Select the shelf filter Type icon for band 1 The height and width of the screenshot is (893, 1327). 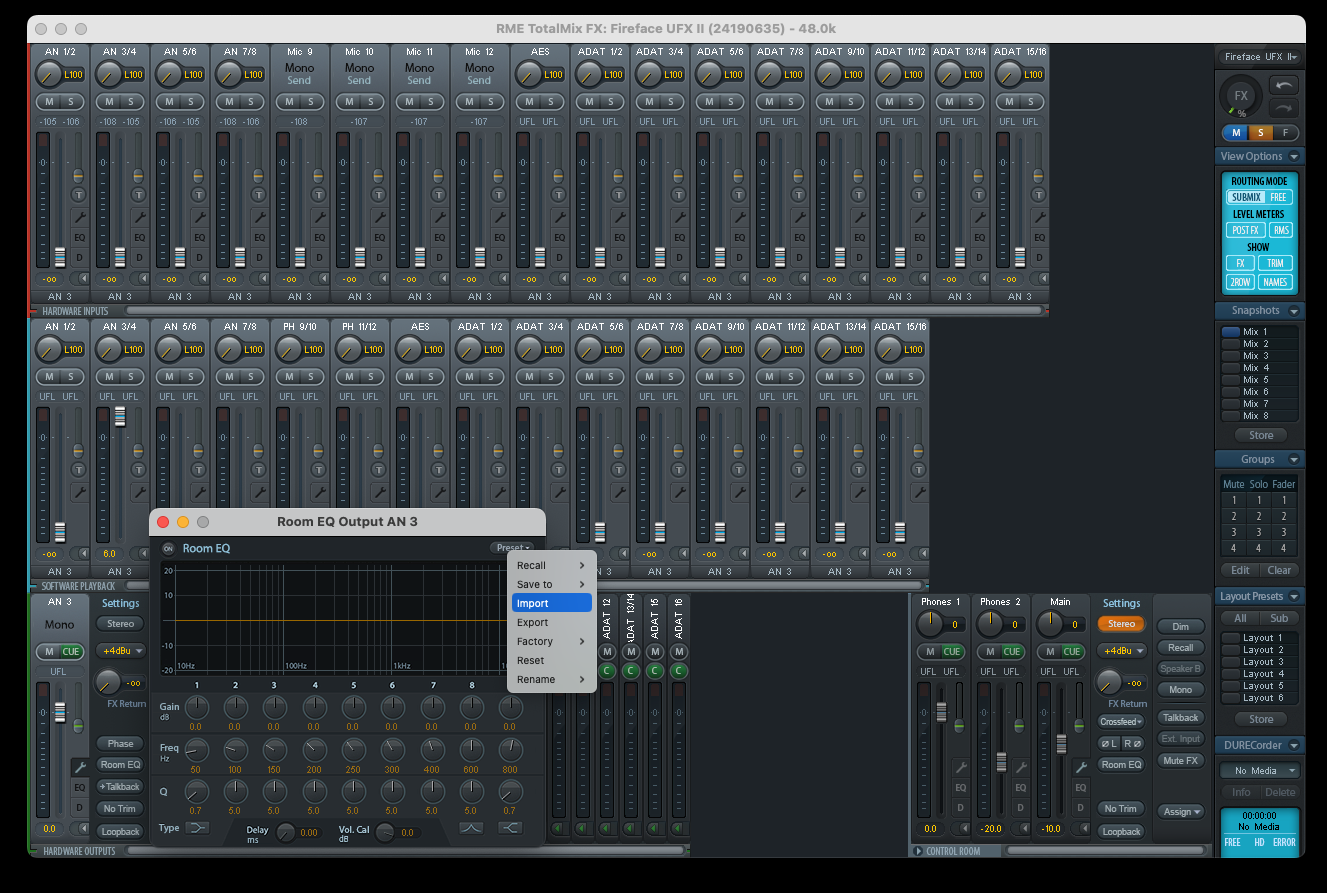pos(197,828)
